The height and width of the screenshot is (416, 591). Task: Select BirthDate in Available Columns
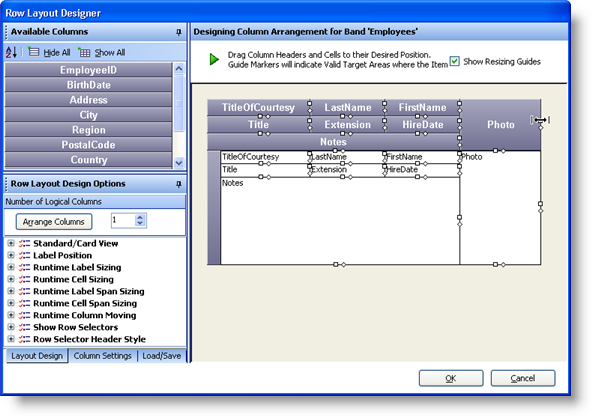click(x=89, y=85)
